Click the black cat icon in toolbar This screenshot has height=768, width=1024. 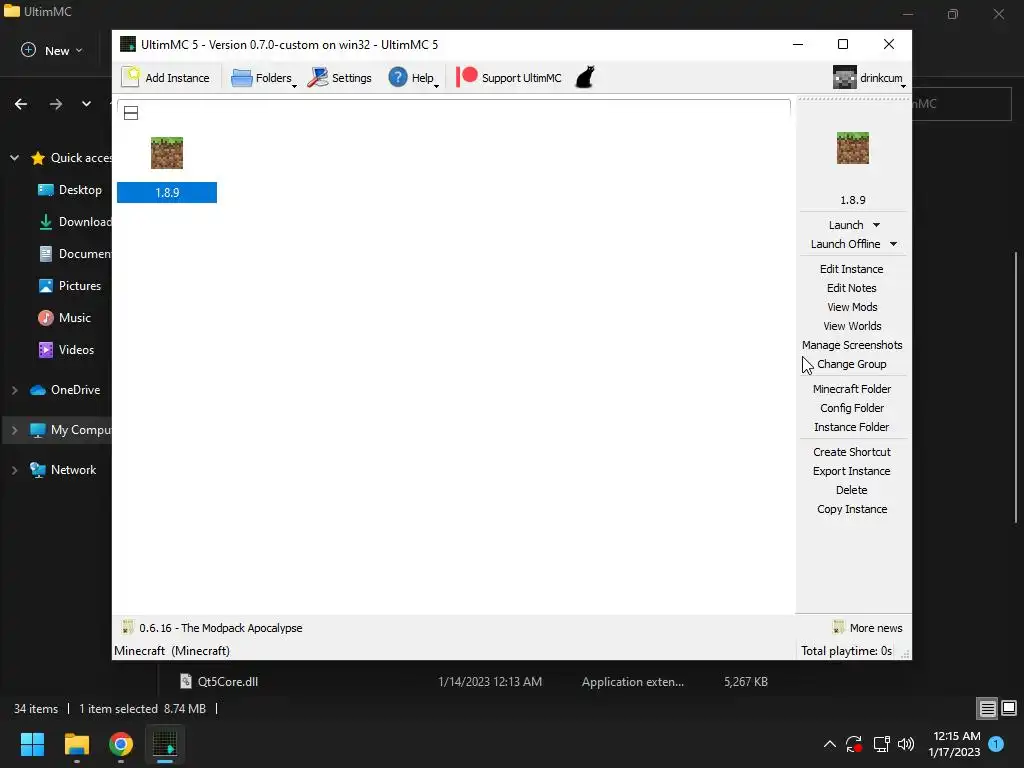point(585,78)
